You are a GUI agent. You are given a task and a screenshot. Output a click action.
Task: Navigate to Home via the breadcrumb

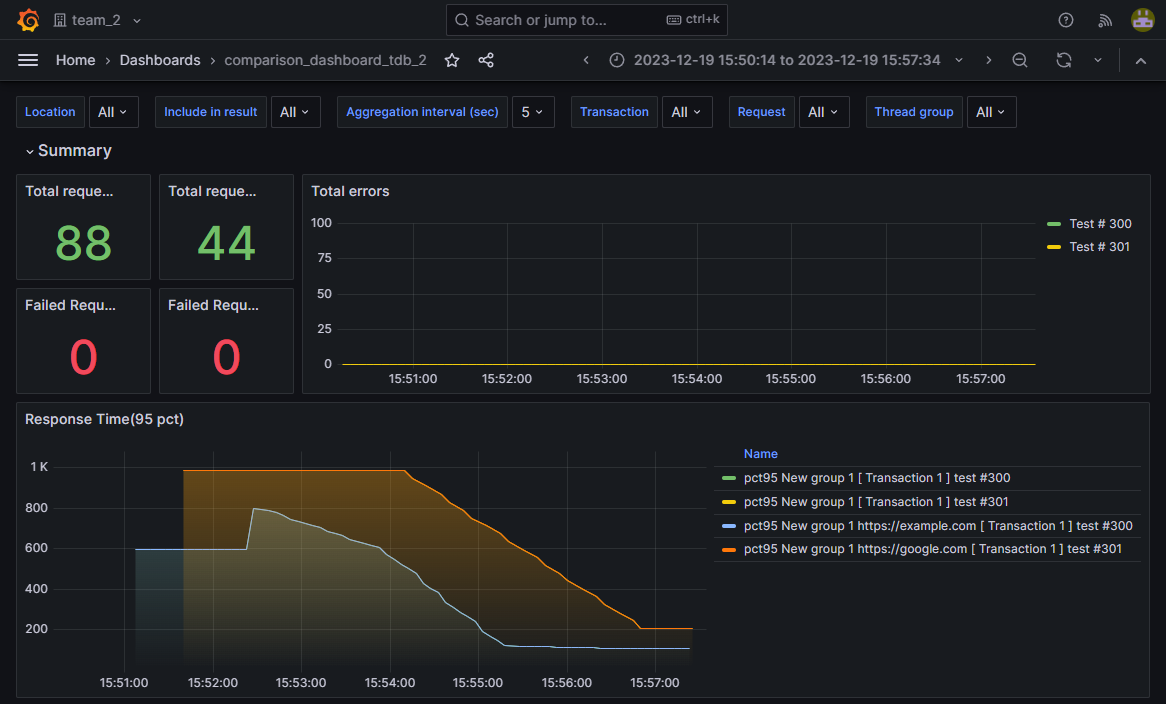coord(75,60)
